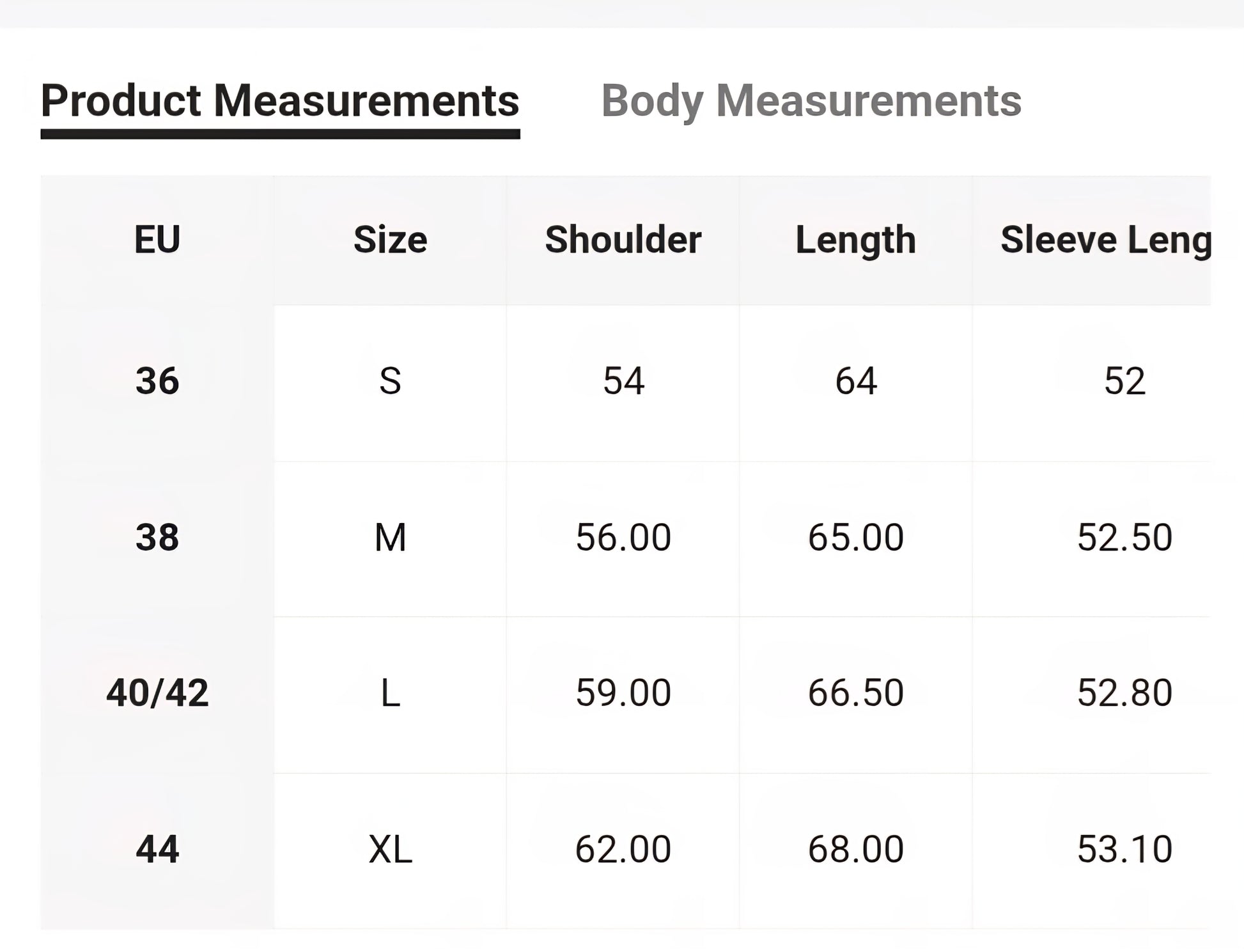Screen dimensions: 1244x952
Task: Click the size XL cell
Action: click(390, 850)
